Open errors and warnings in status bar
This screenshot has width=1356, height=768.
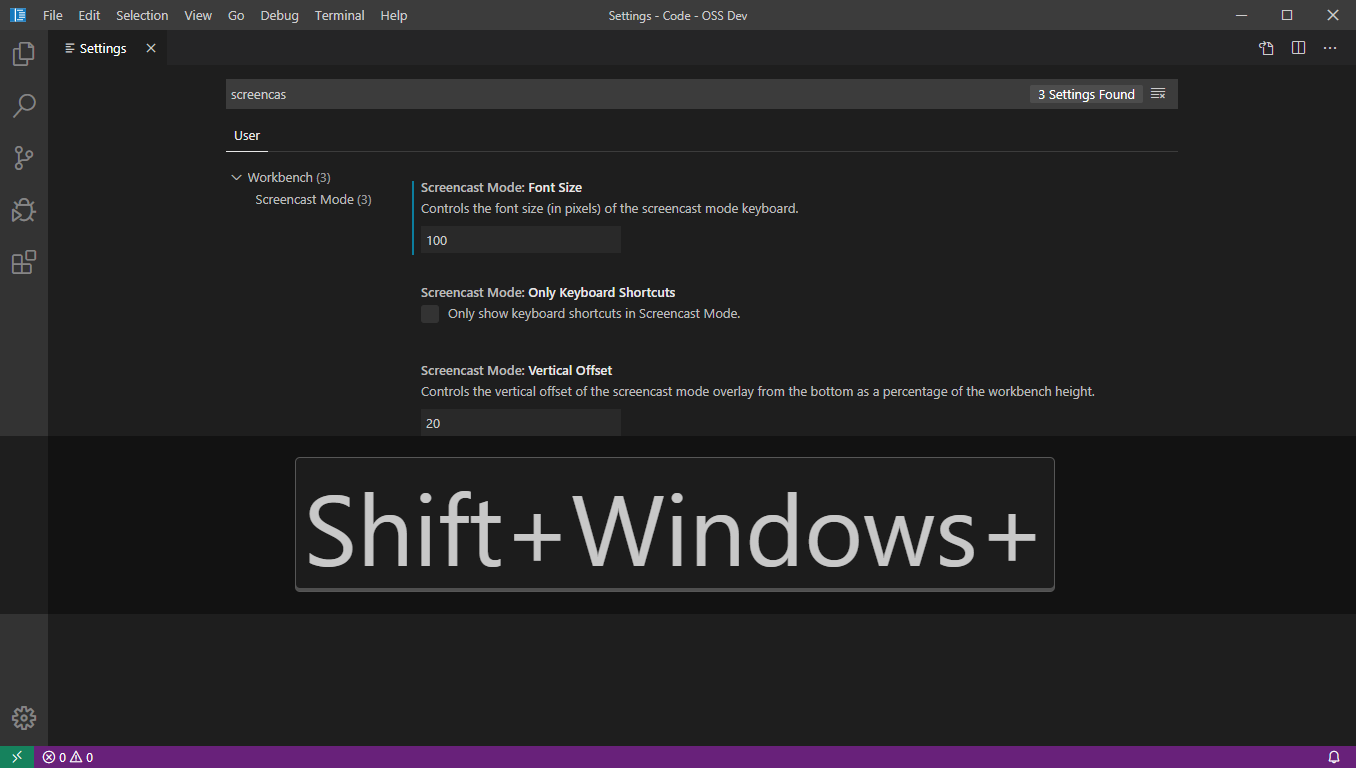[68, 757]
